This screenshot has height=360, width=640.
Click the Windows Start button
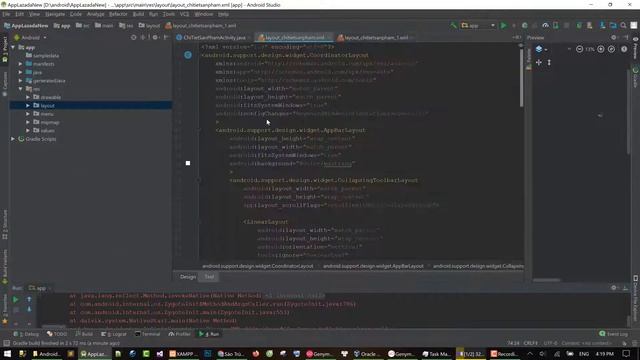[x=7, y=354]
